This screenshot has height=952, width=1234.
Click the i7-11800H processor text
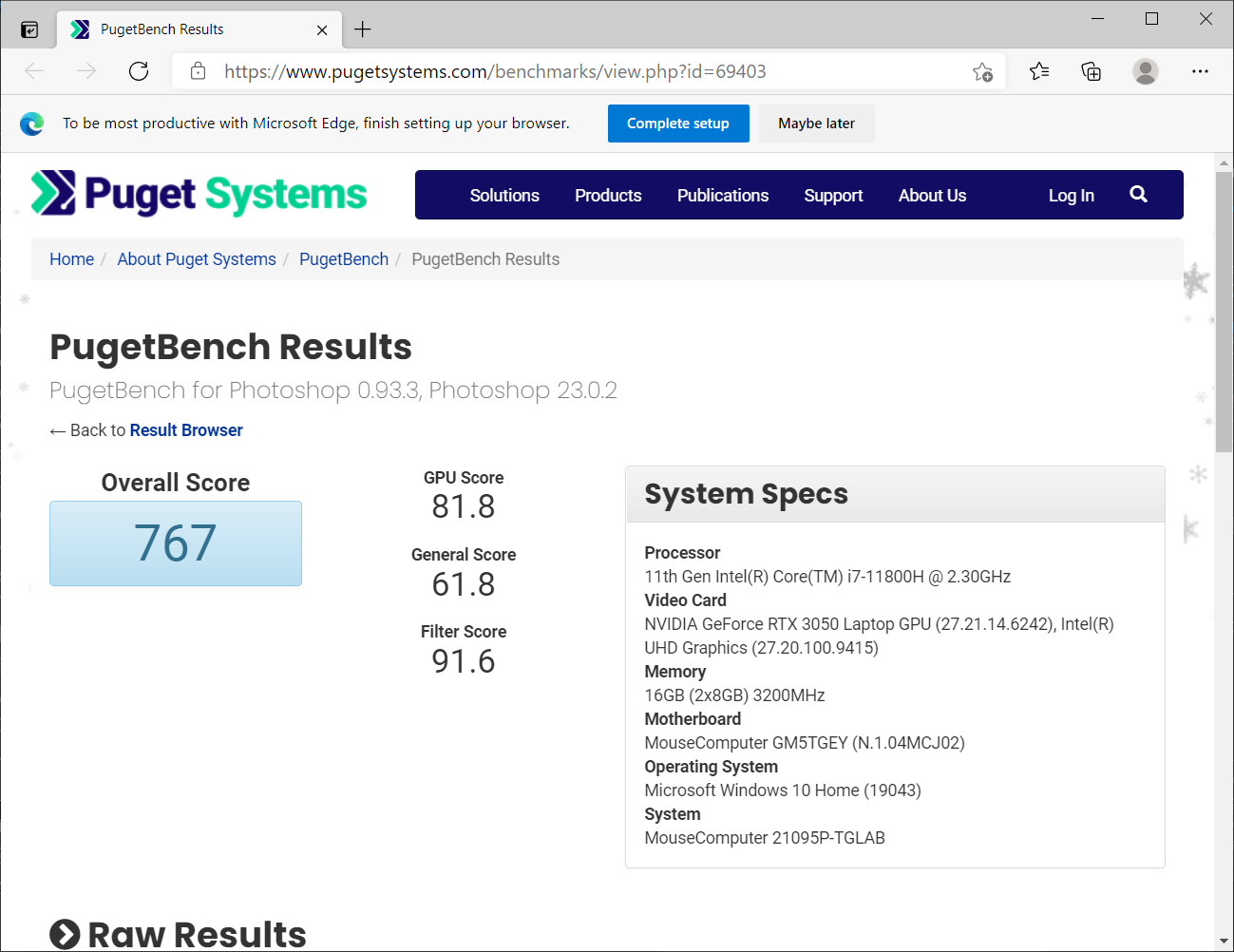pos(827,577)
